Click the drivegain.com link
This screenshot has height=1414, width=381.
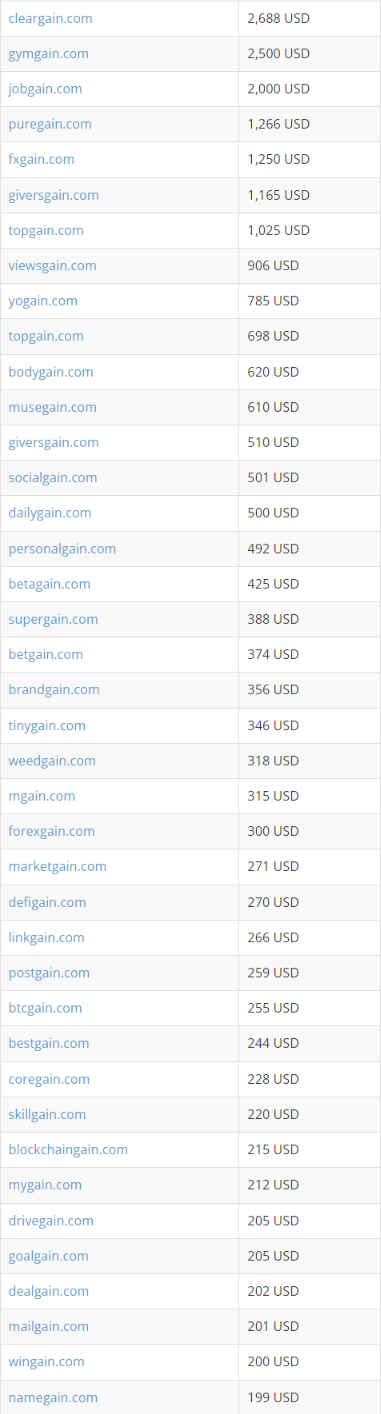[51, 1220]
